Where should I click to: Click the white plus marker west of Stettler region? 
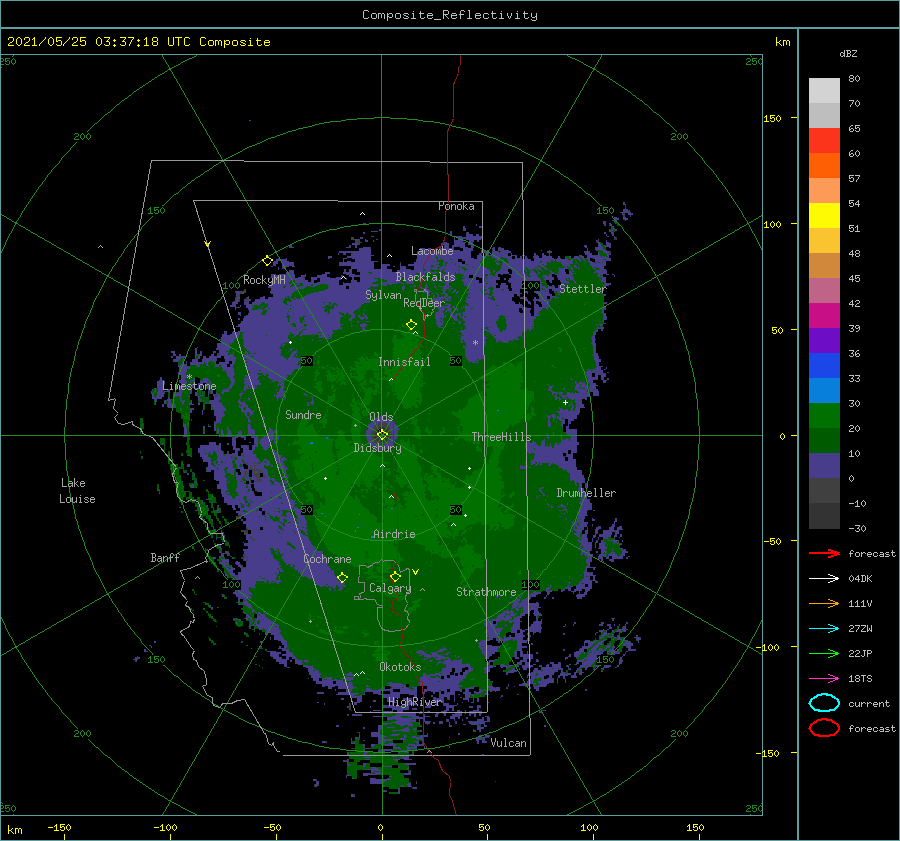click(x=565, y=402)
